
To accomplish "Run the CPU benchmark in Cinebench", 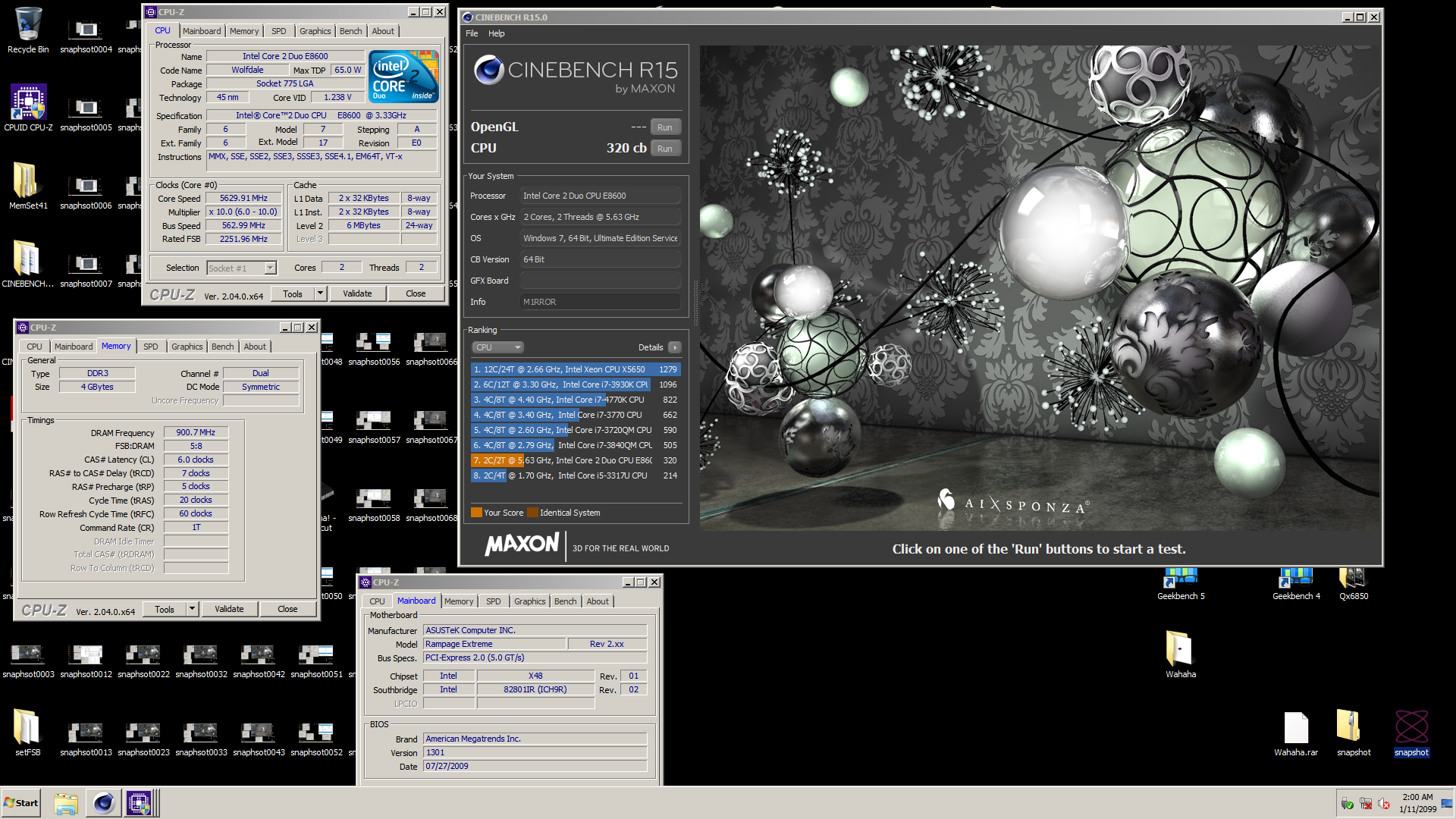I will coord(665,149).
